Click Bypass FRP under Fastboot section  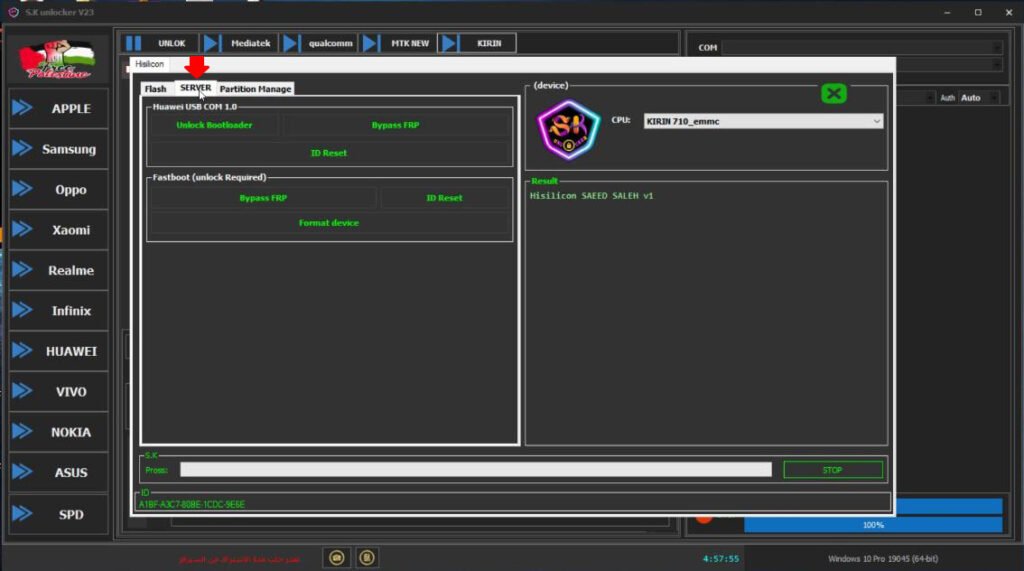(x=263, y=197)
